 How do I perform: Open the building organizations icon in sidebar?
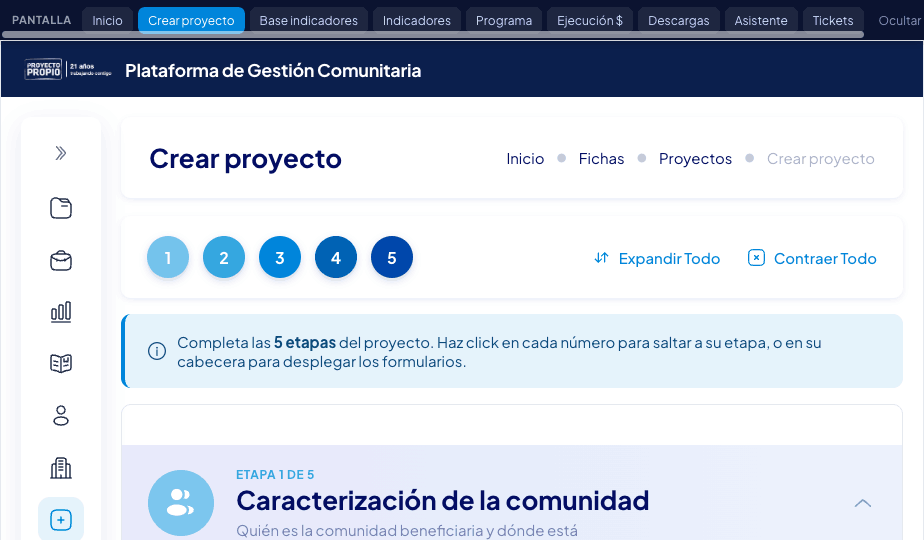61,468
